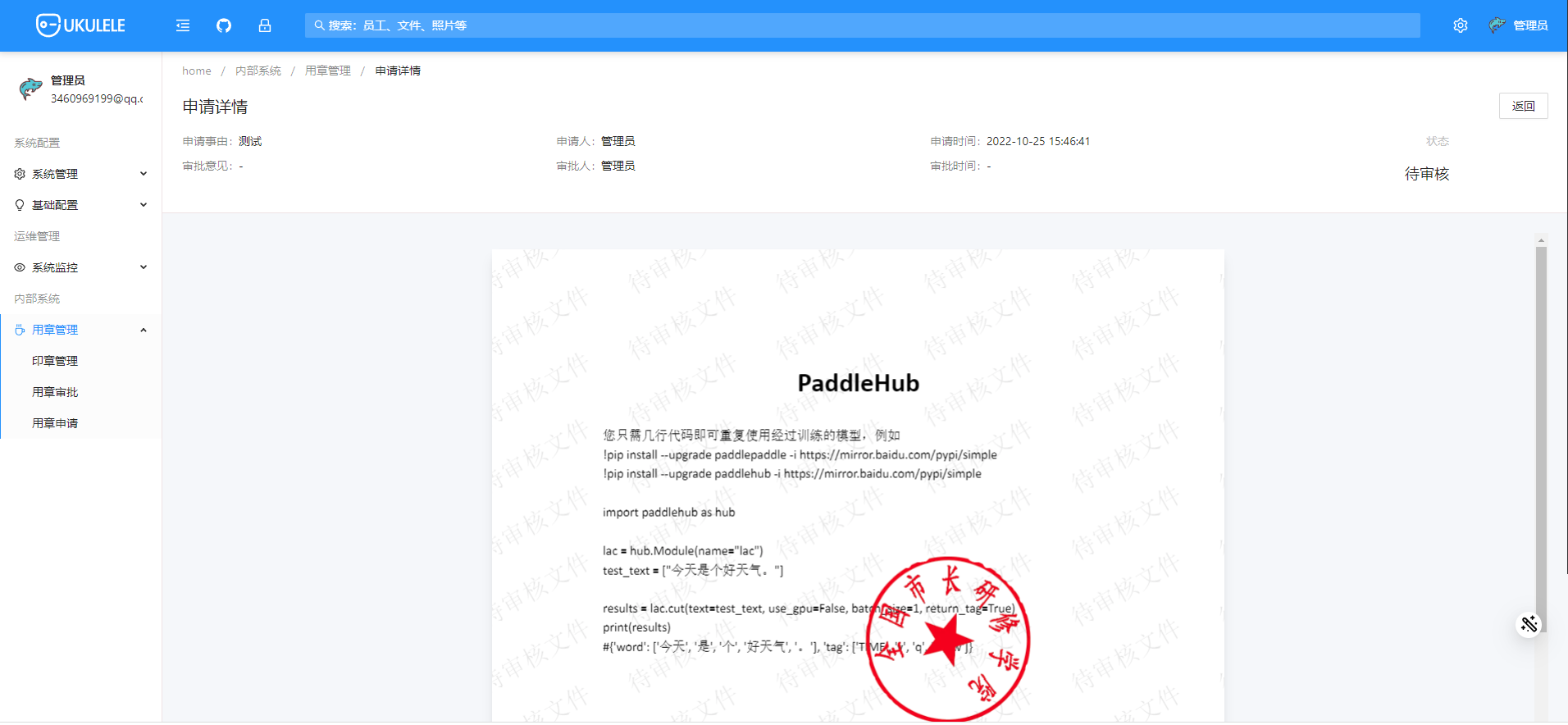Select the 基础配置 menu

[x=80, y=205]
